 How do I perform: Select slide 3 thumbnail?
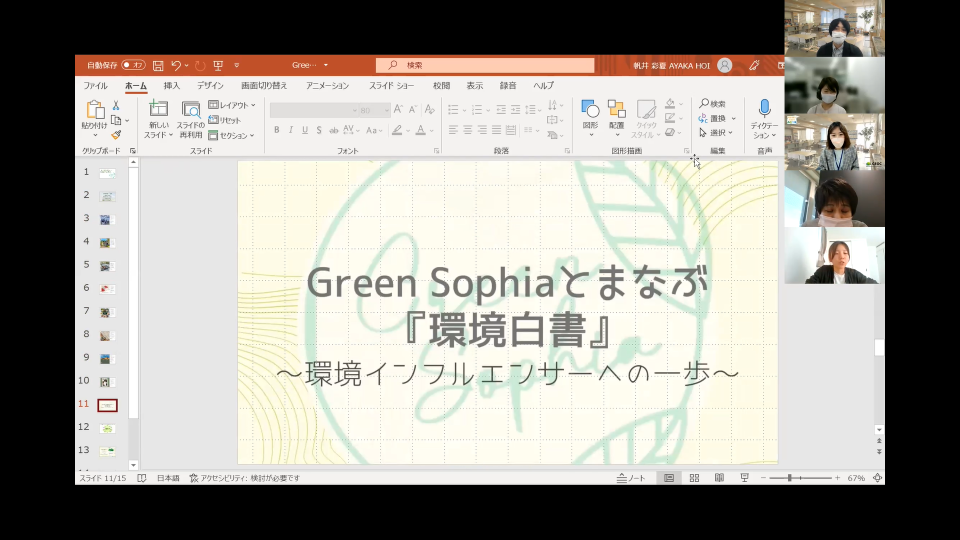107,219
